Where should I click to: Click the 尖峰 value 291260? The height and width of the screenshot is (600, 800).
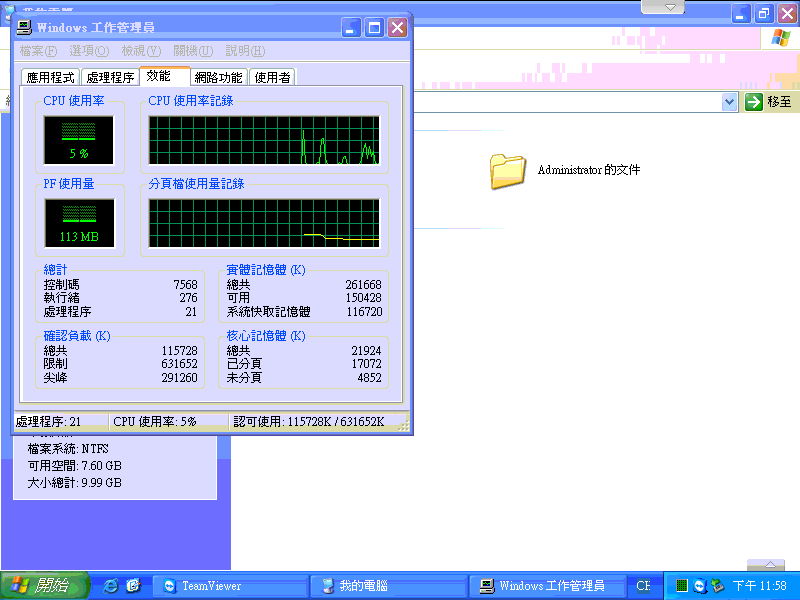[x=179, y=378]
